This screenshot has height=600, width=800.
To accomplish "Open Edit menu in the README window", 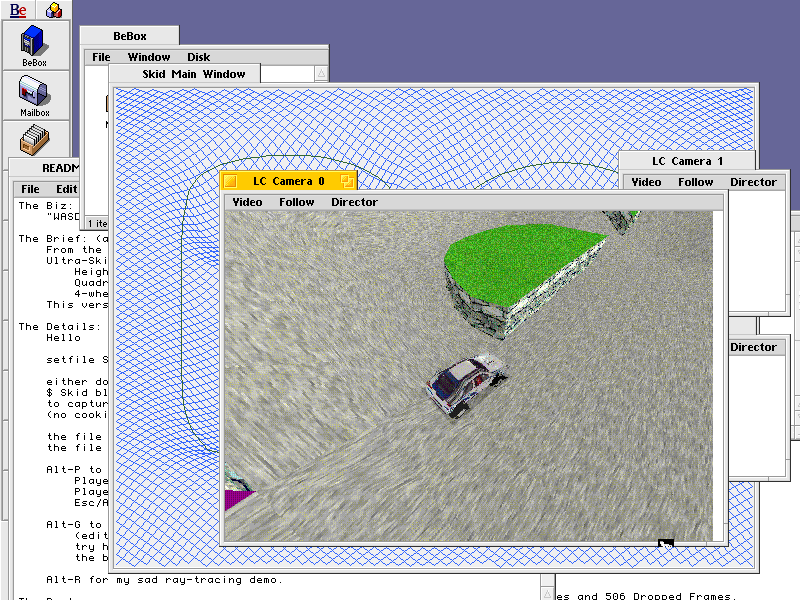I will click(x=67, y=189).
